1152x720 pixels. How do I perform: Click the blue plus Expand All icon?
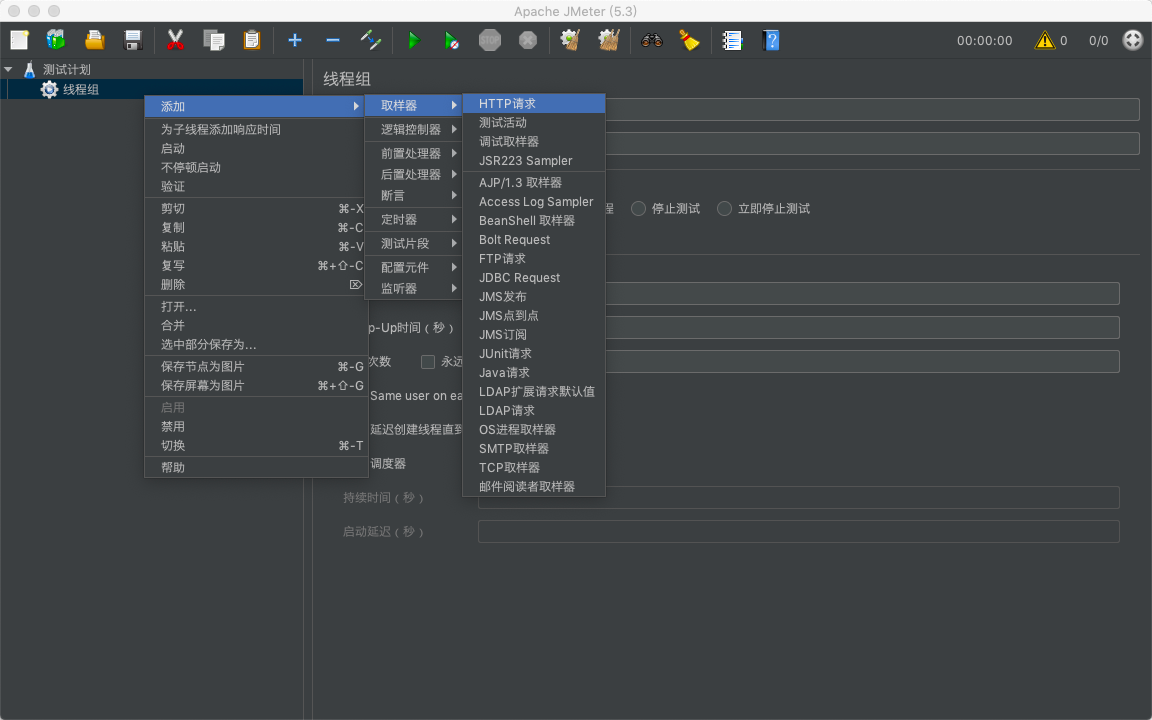tap(295, 40)
